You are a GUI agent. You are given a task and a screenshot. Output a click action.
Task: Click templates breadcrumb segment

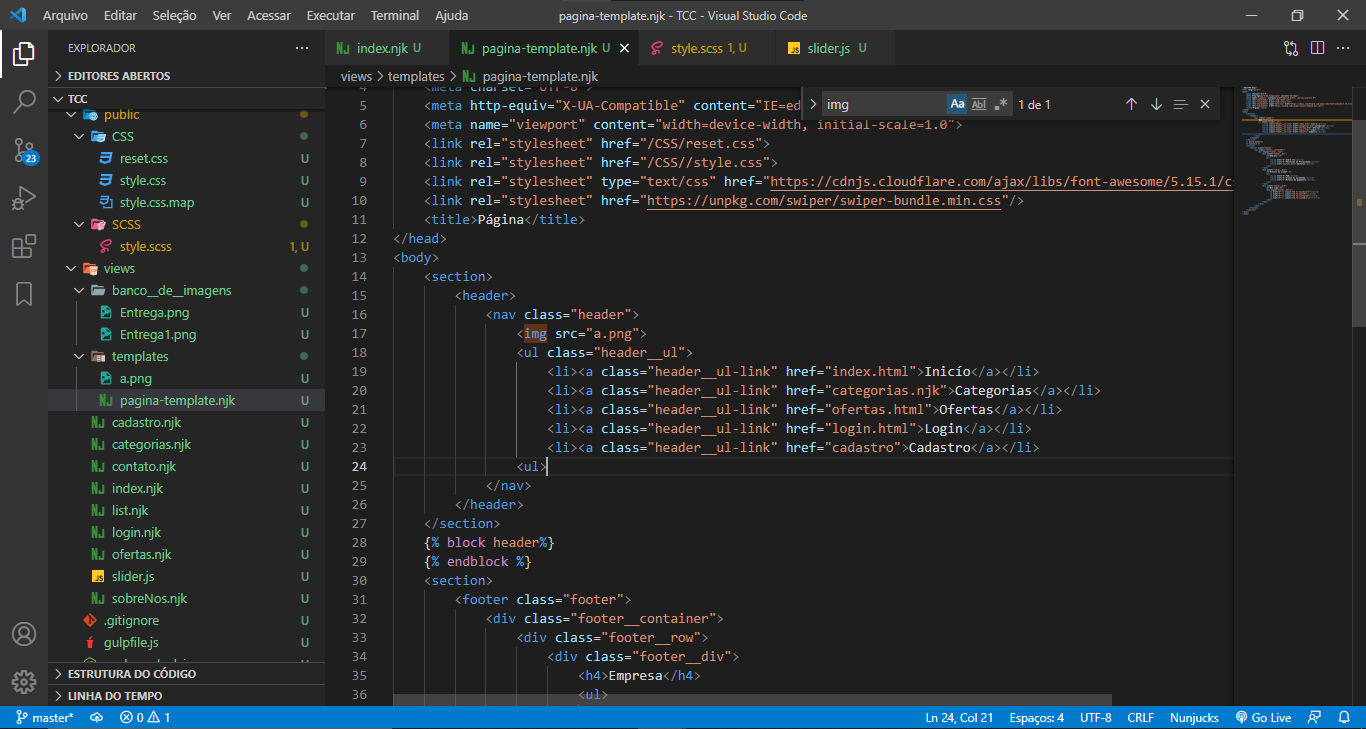[x=416, y=76]
